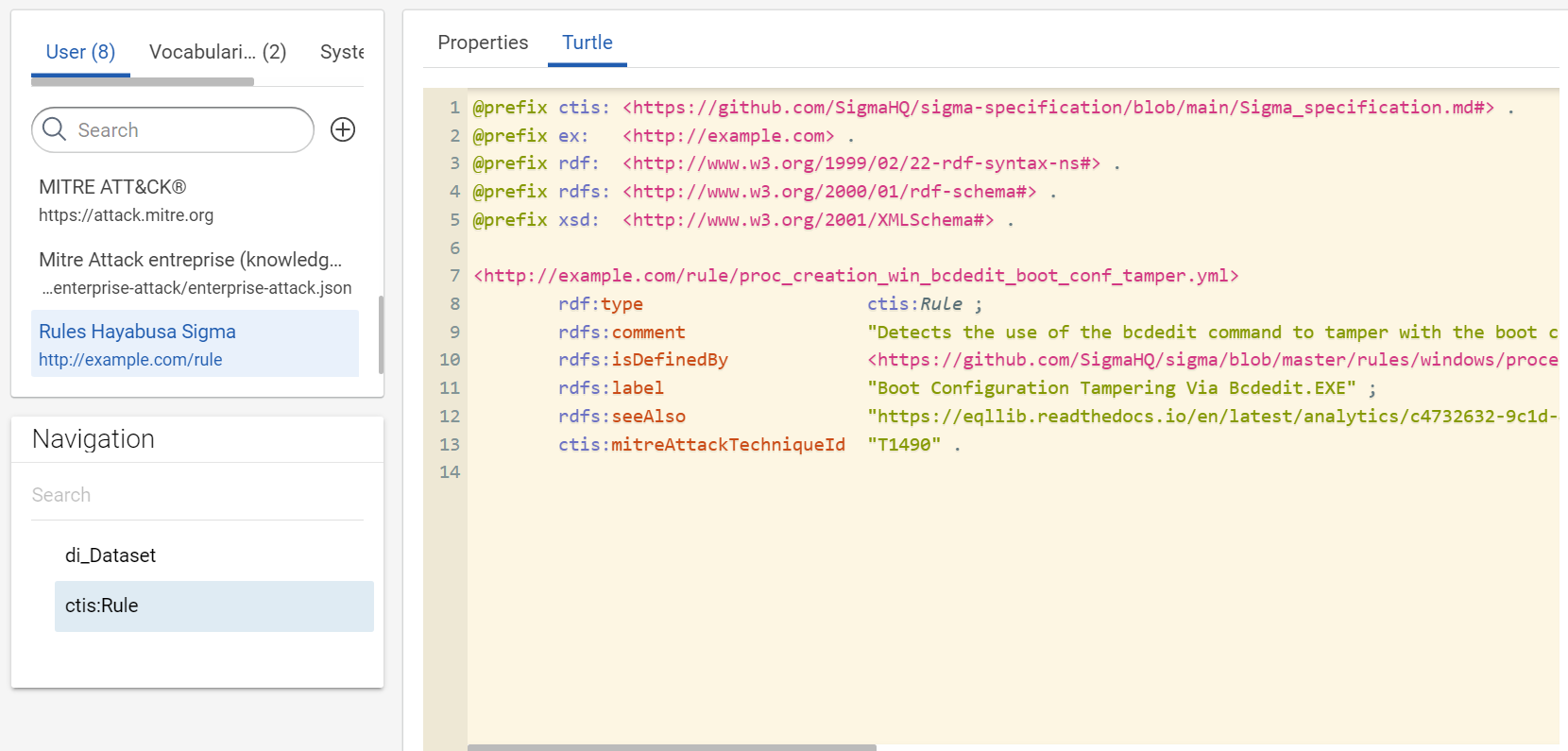
Task: Focus the dataset Search field
Action: point(189,130)
